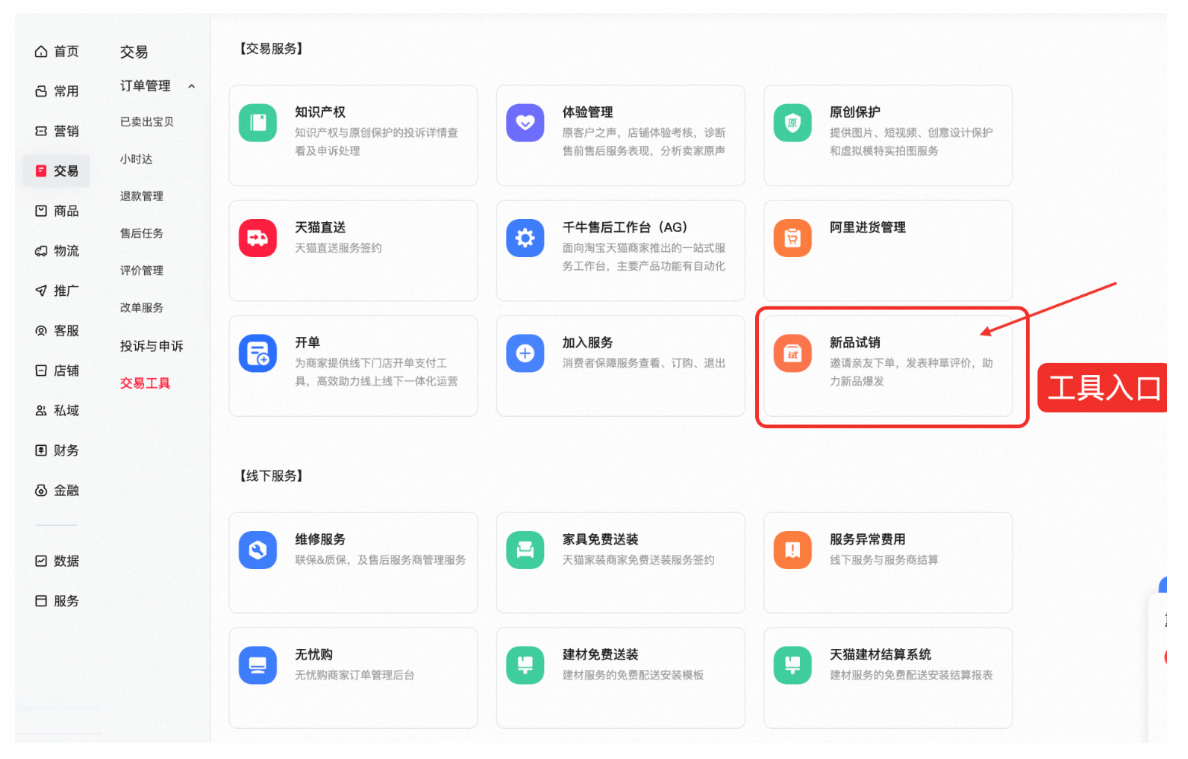Open 千牛售后工作台 (AG) title
This screenshot has width=1188, height=759.
(624, 227)
